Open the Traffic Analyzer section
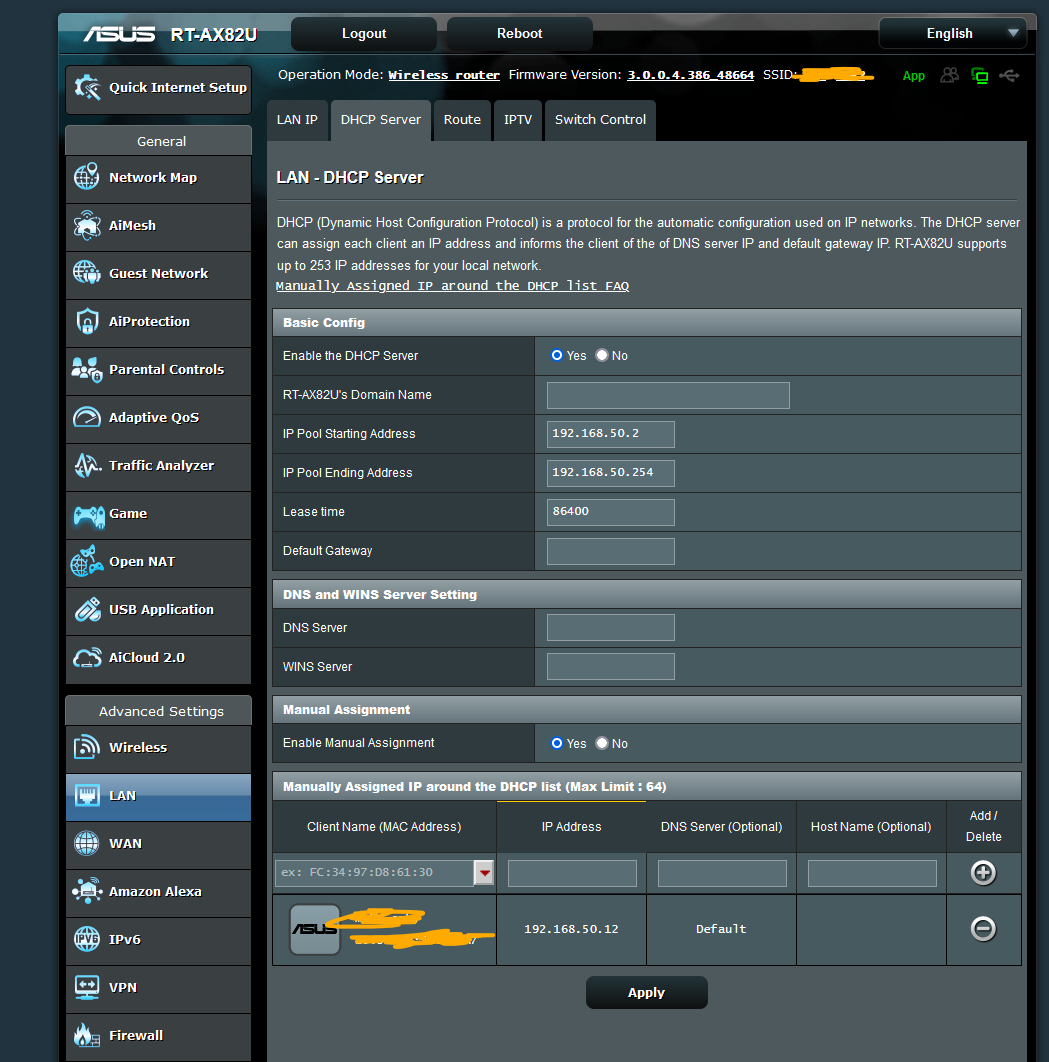This screenshot has width=1049, height=1062. coord(160,466)
